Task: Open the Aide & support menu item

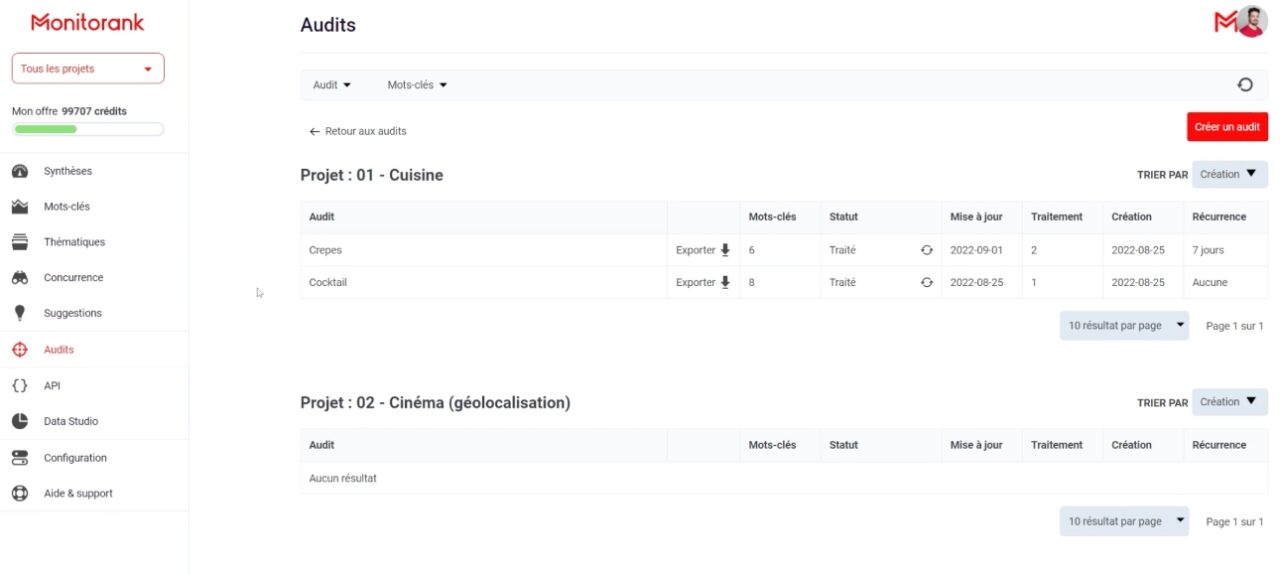Action: click(78, 493)
